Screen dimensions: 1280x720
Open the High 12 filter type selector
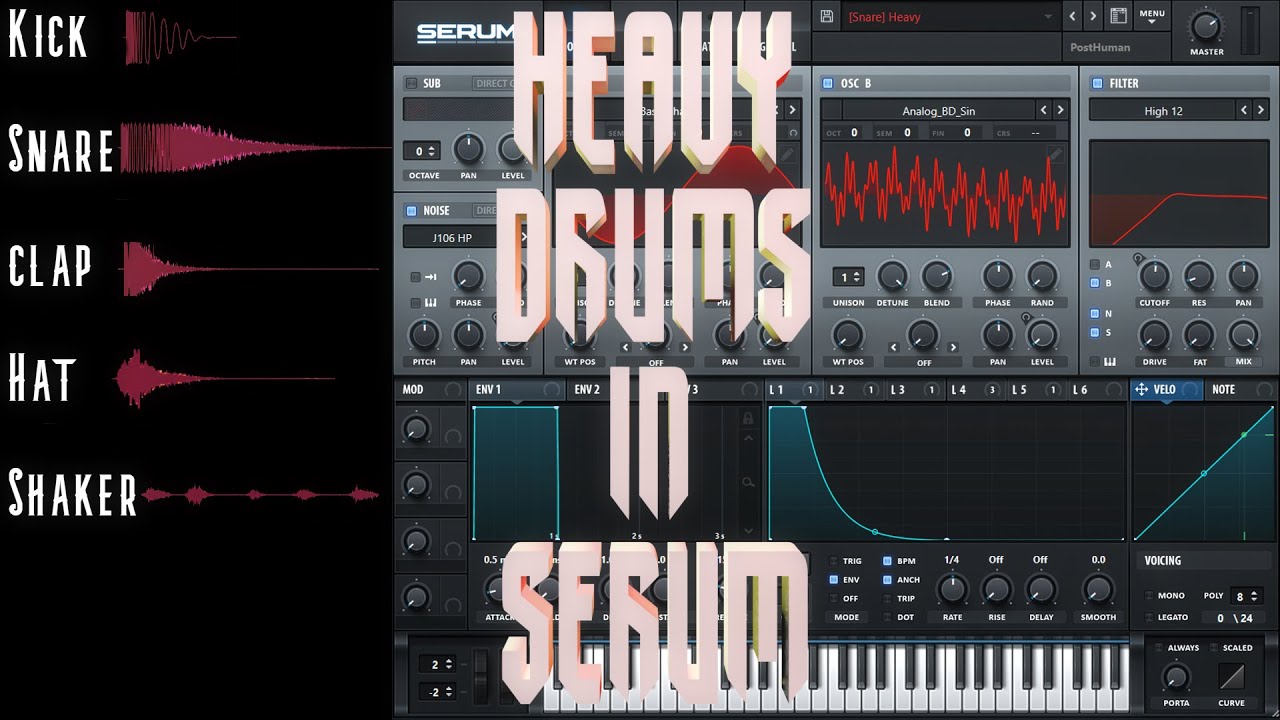(x=1163, y=111)
